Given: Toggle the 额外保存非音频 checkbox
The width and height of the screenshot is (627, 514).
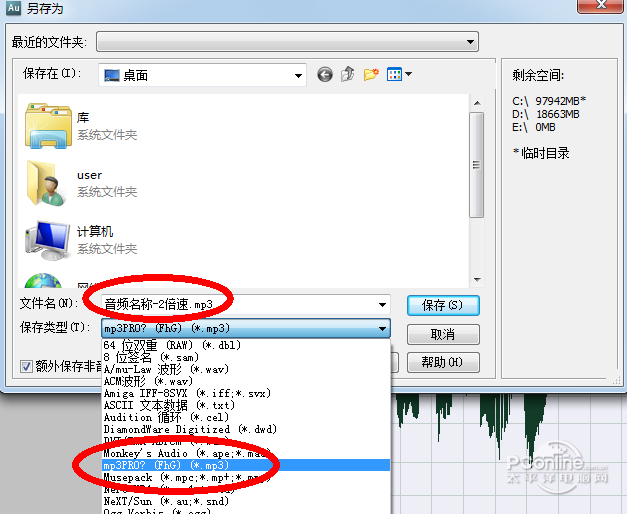Looking at the screenshot, I should point(26,366).
